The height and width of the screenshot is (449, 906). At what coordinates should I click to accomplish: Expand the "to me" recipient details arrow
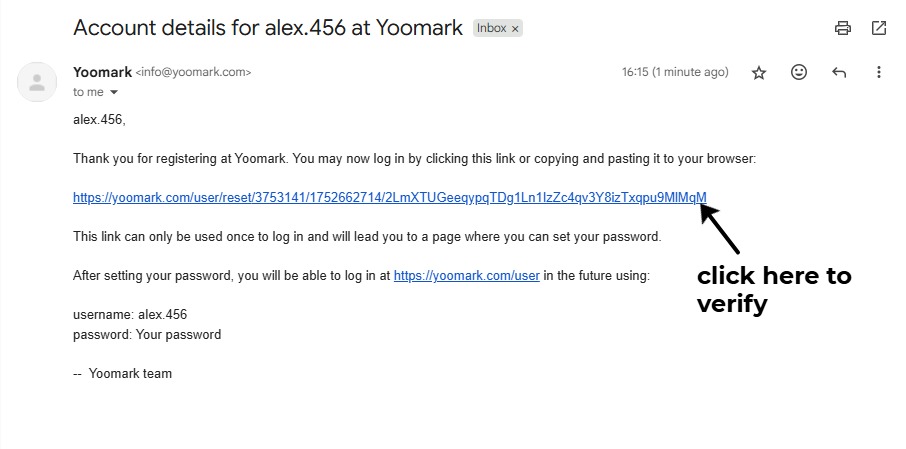click(x=114, y=92)
